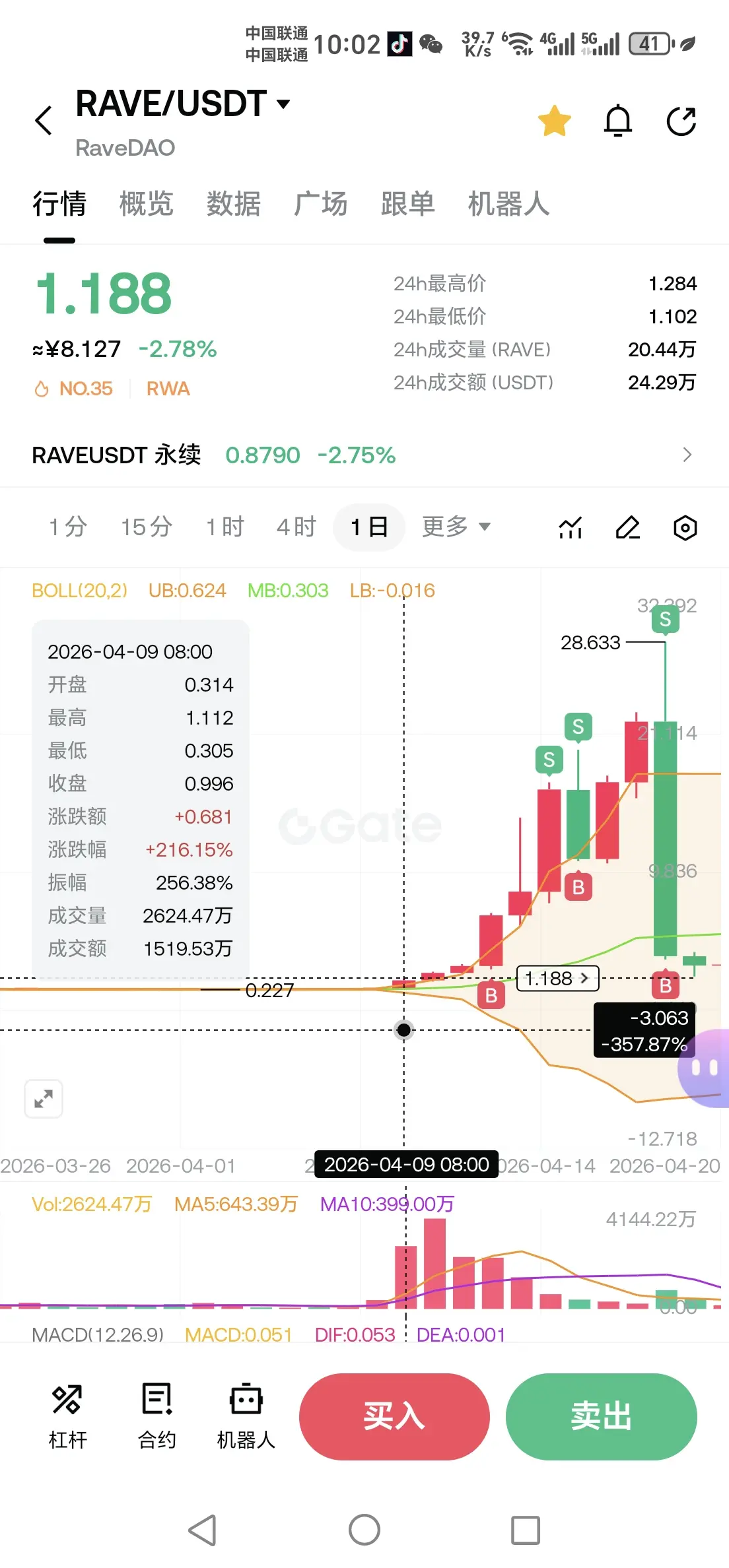Open the floating assistant bubble icon
Viewport: 729px width, 1568px height.
pyautogui.click(x=704, y=1068)
